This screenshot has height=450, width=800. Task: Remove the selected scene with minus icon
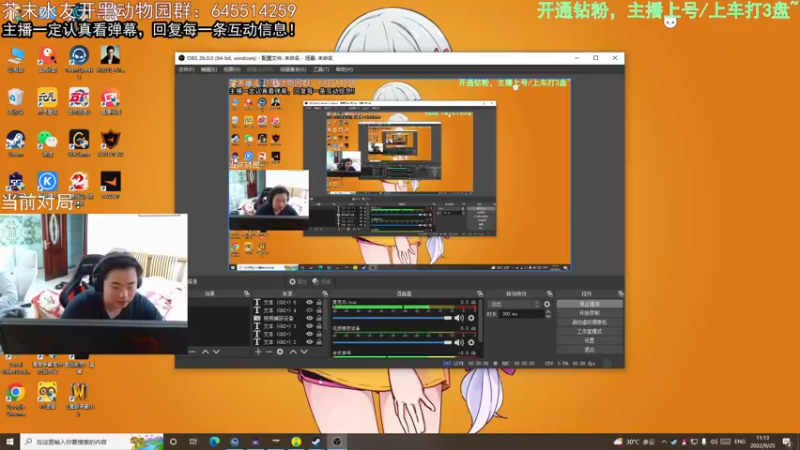192,352
